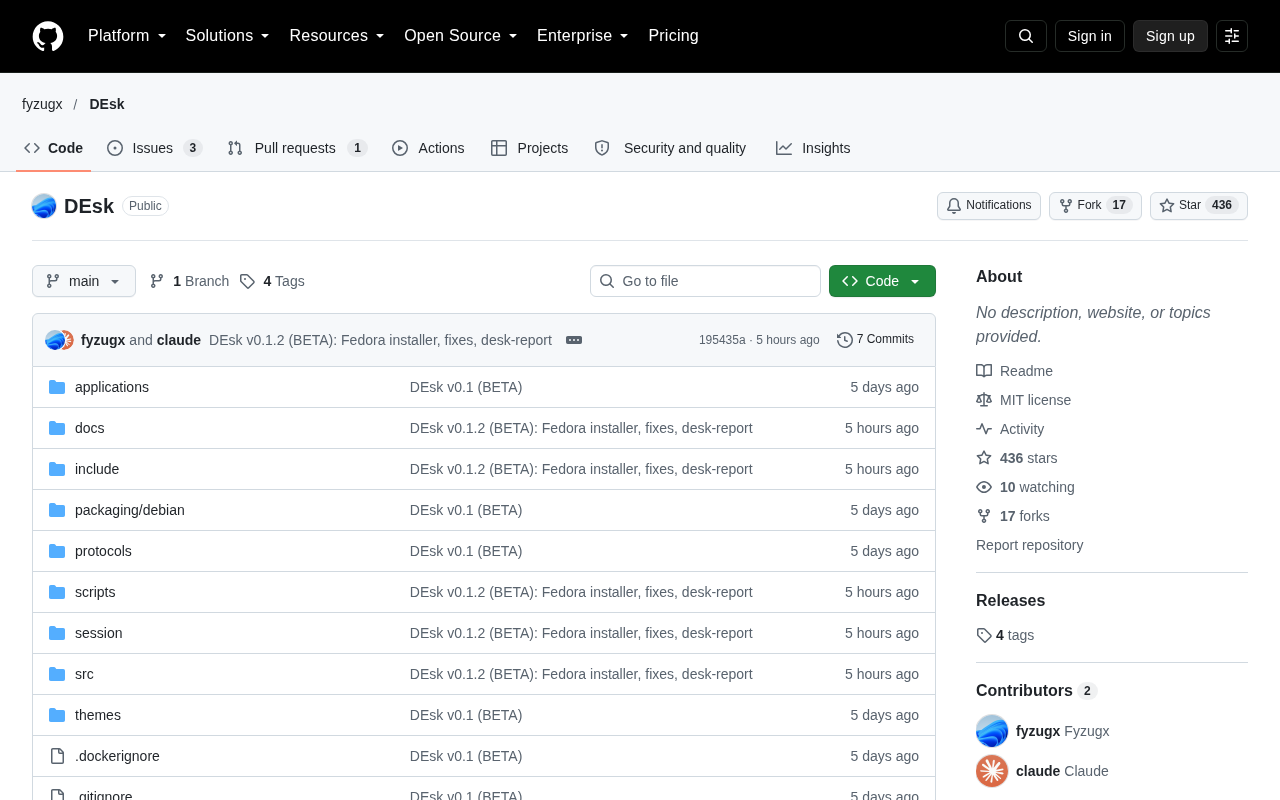Click the DEsk repository avatar icon
The height and width of the screenshot is (800, 1280).
(44, 206)
